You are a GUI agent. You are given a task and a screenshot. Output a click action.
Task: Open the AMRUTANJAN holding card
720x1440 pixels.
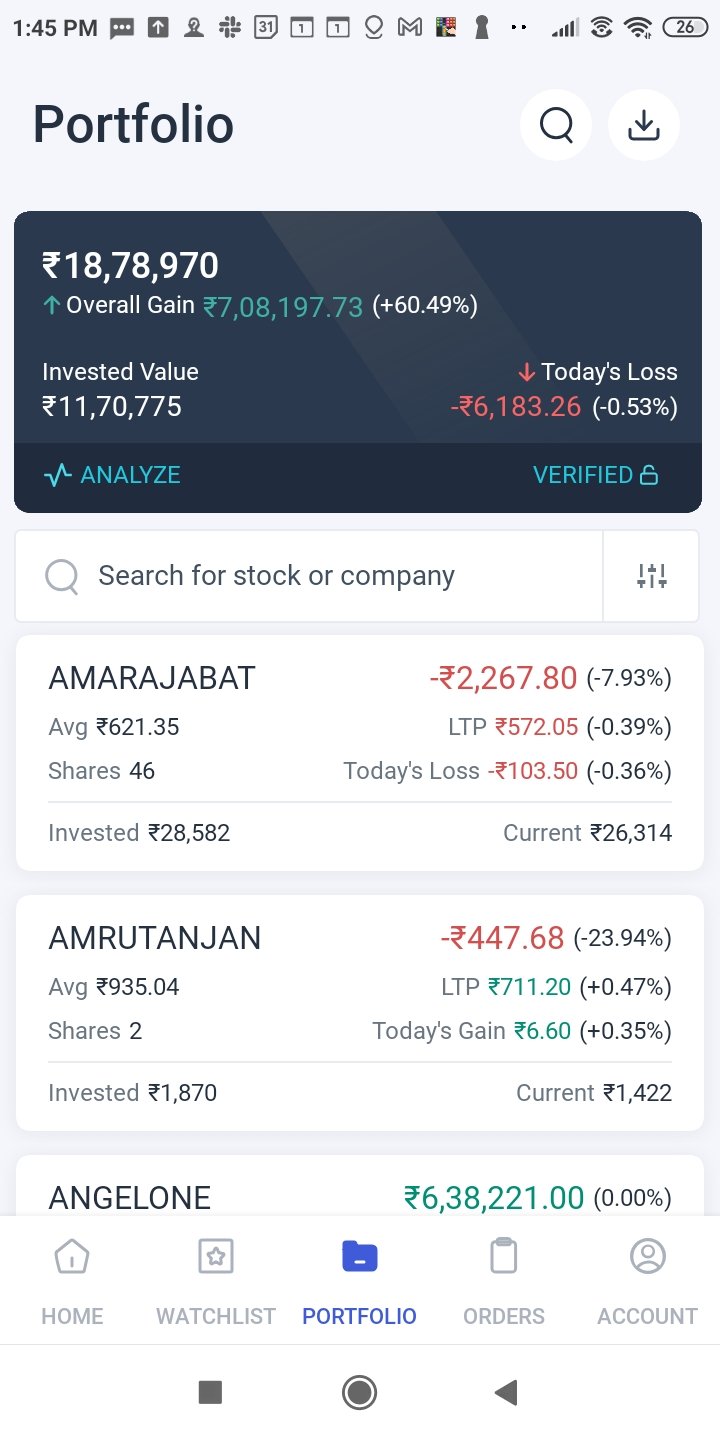point(359,1013)
